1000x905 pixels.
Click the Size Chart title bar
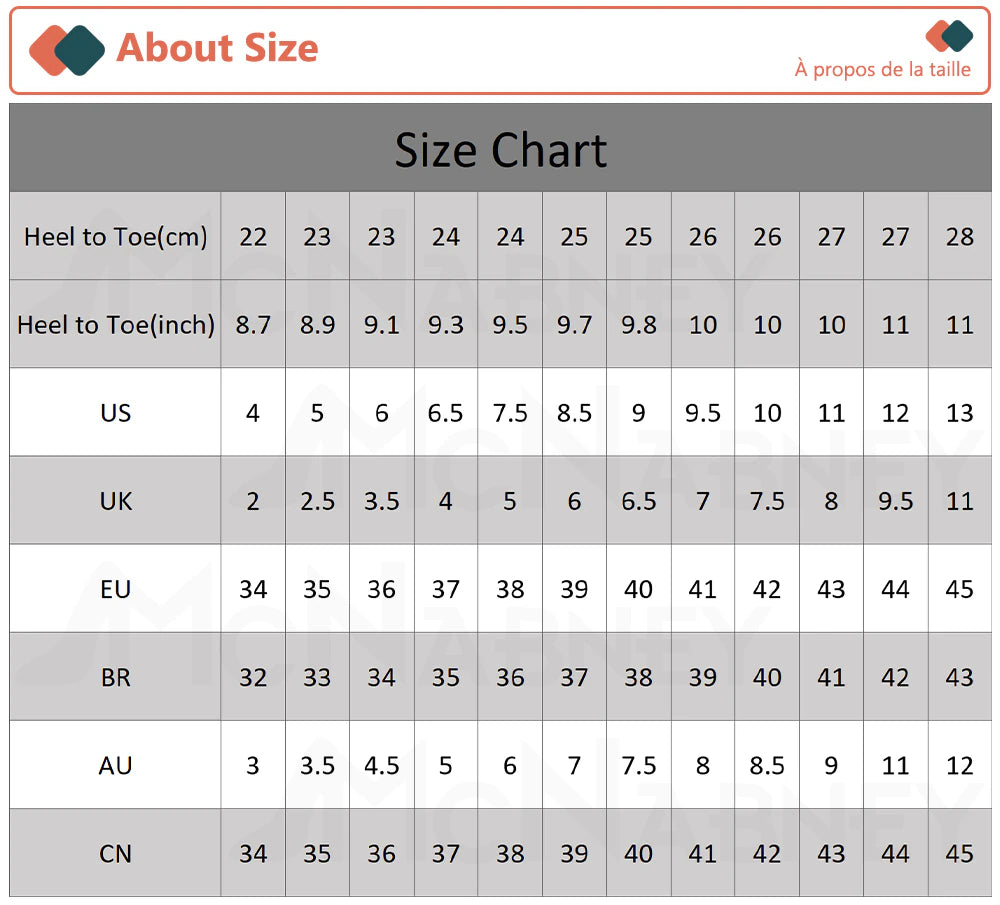[501, 147]
